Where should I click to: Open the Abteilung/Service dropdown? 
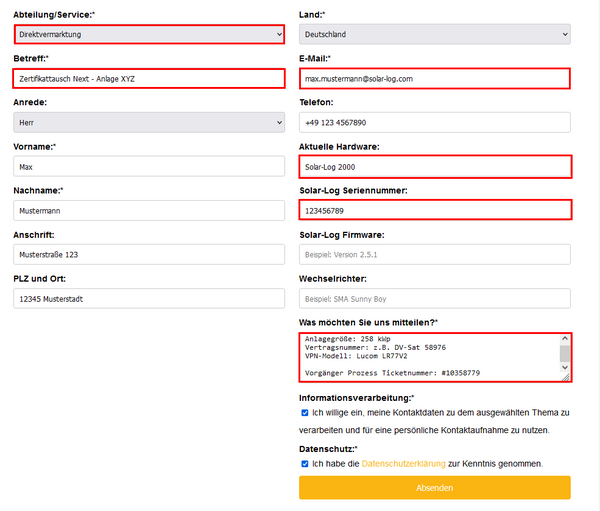click(x=149, y=34)
